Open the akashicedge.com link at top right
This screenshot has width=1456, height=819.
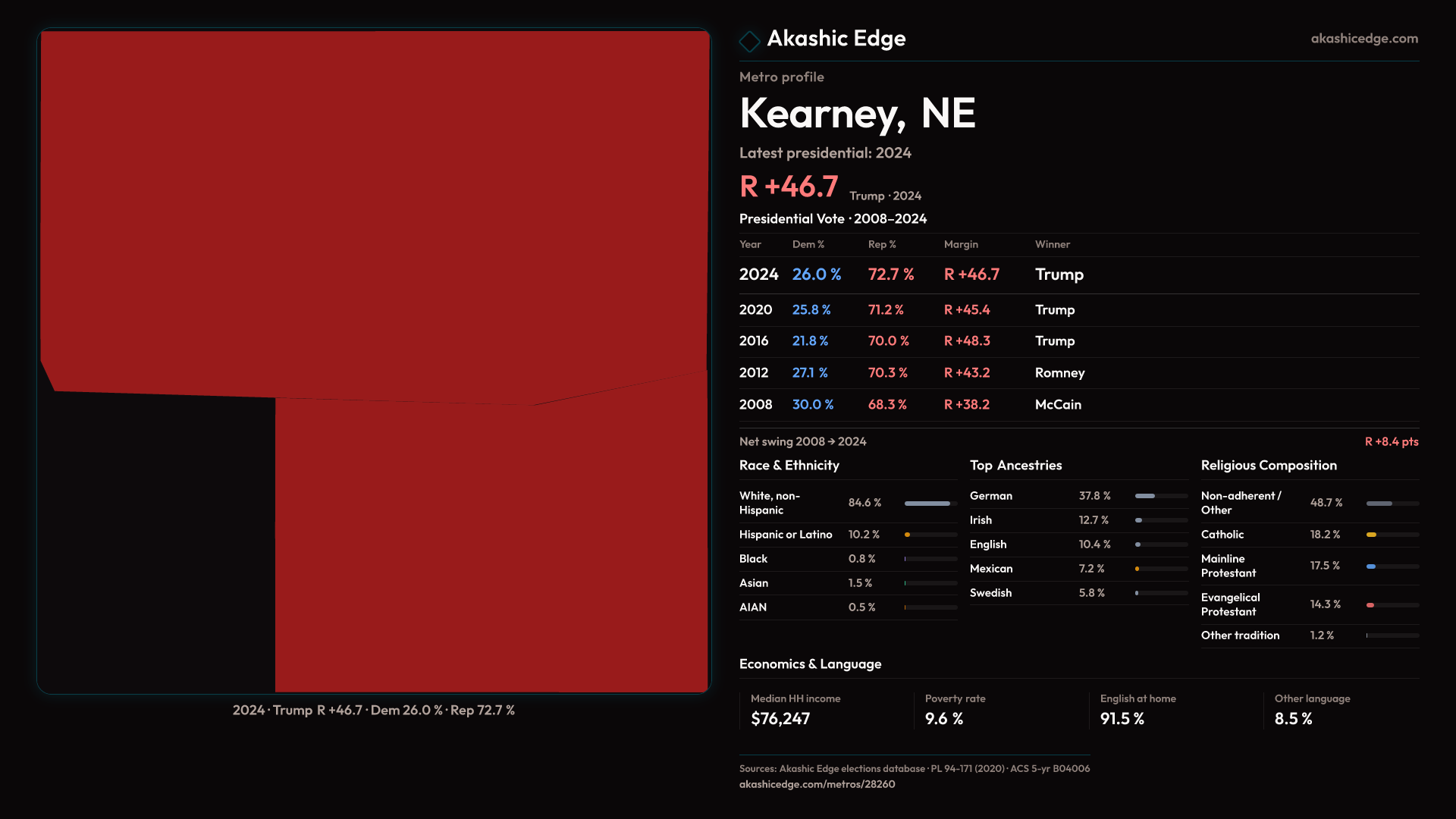(x=1363, y=39)
